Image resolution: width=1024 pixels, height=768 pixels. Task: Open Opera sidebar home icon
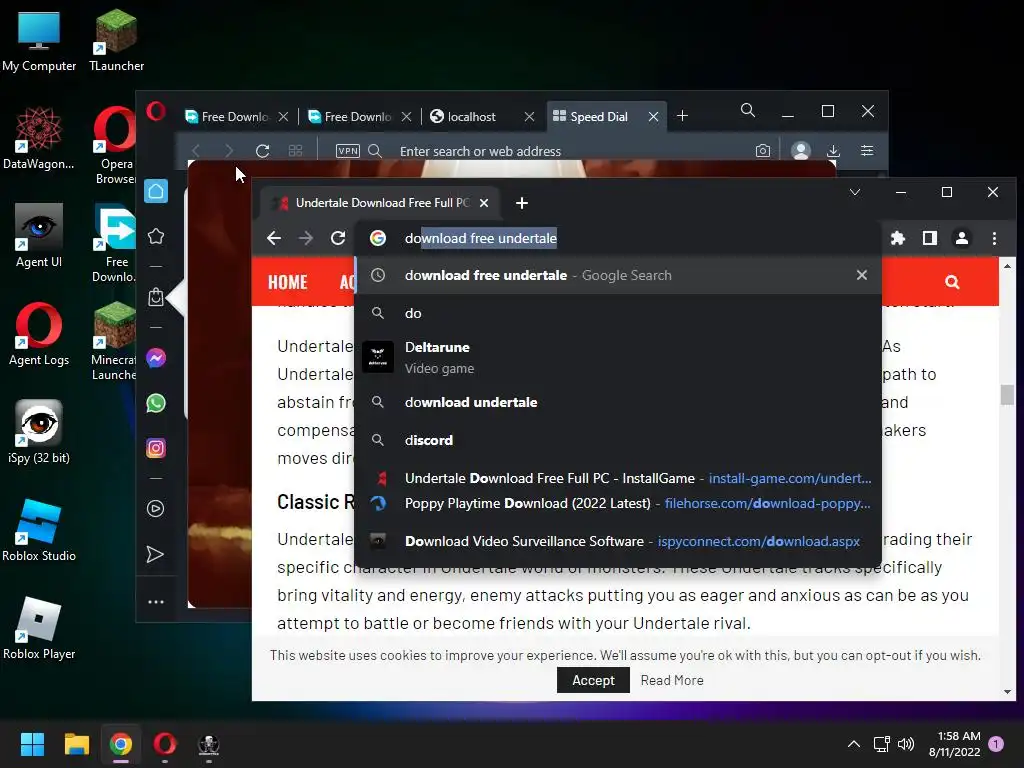pos(156,191)
